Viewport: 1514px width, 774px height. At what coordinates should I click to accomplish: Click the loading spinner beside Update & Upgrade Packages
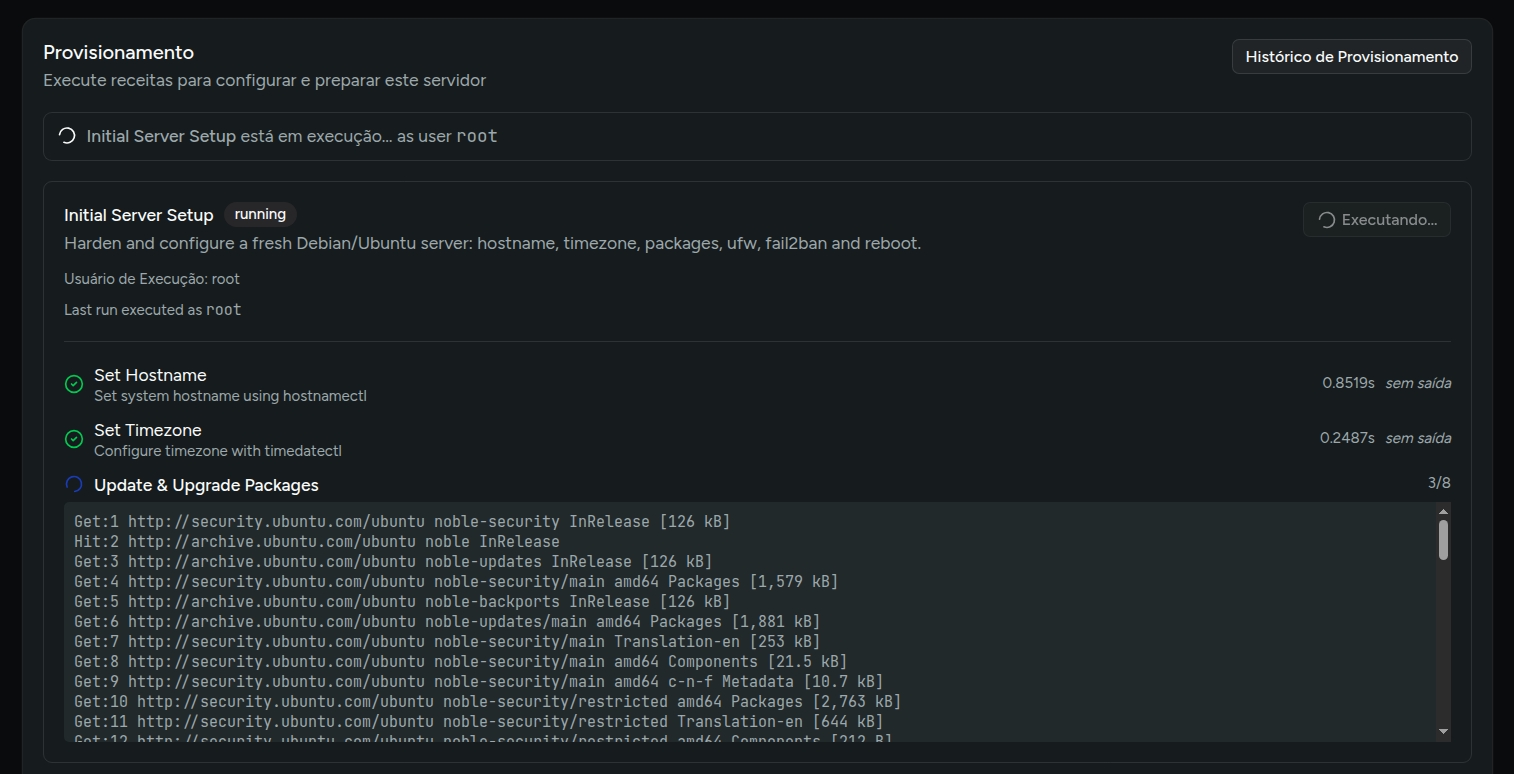pos(74,485)
